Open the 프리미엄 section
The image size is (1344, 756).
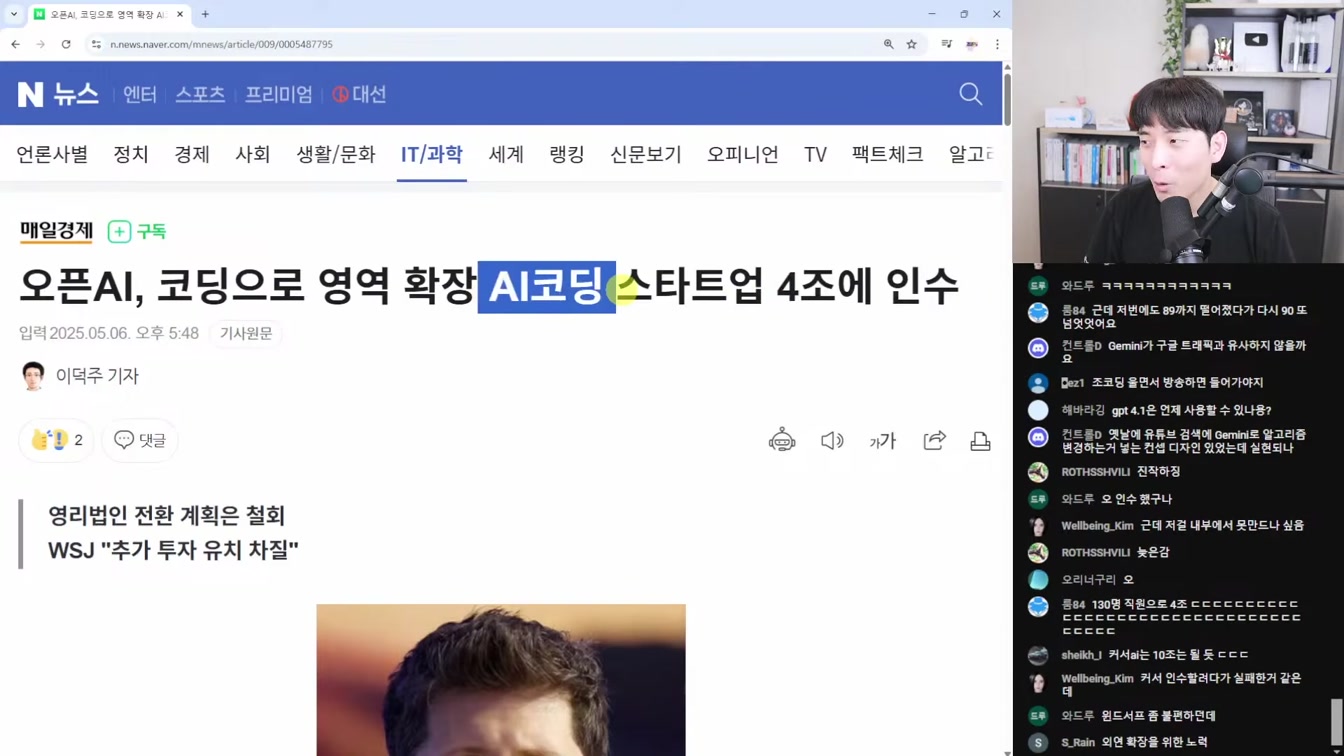click(279, 94)
